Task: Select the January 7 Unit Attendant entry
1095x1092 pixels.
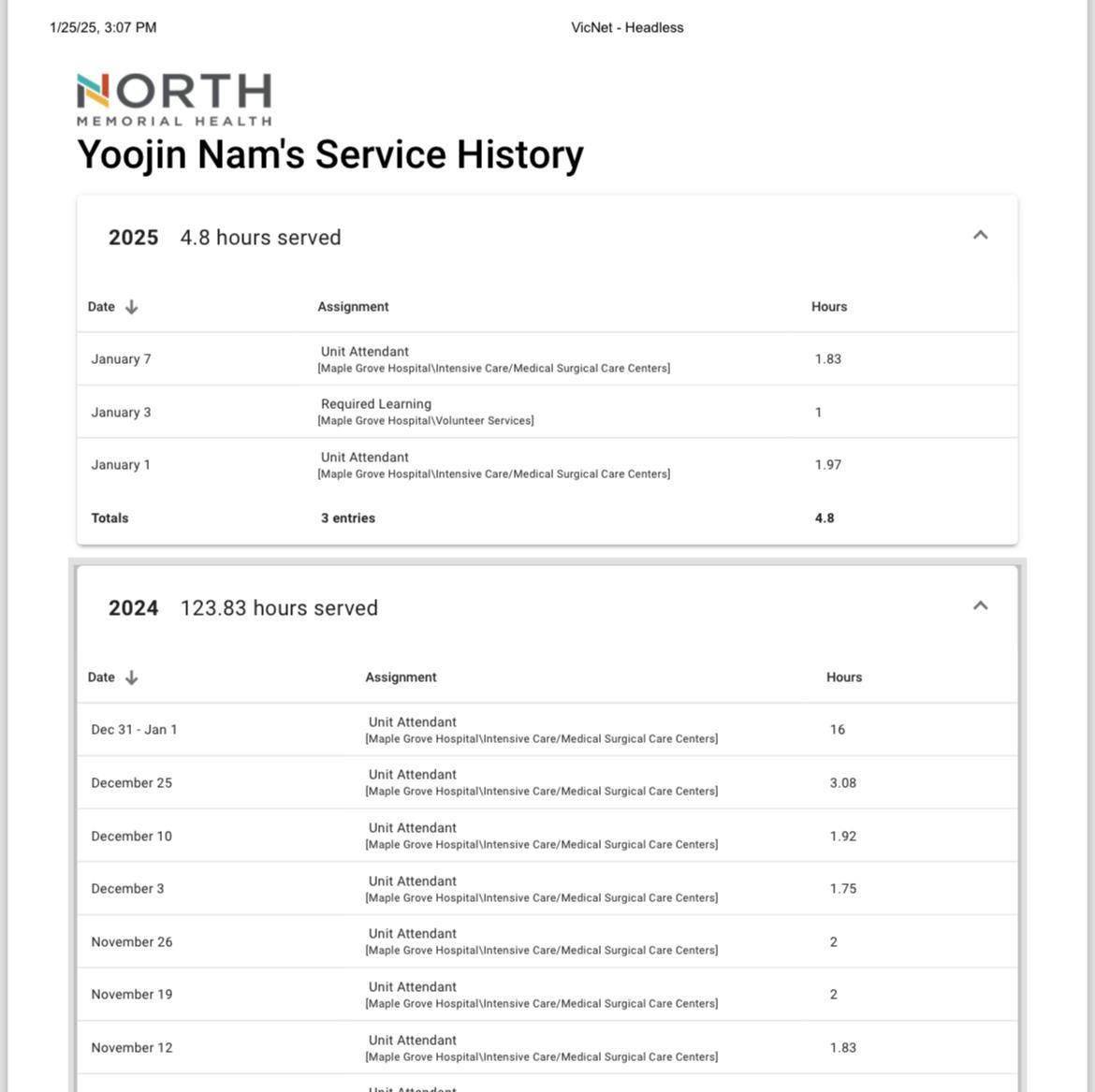Action: (365, 358)
